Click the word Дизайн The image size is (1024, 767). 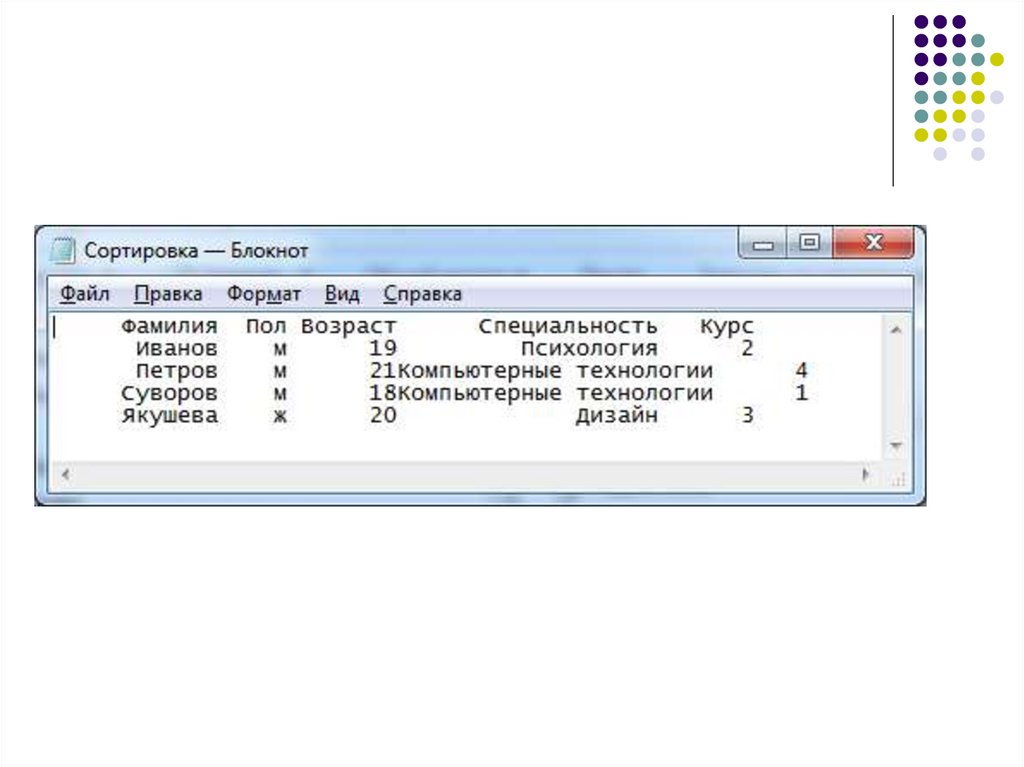(616, 416)
